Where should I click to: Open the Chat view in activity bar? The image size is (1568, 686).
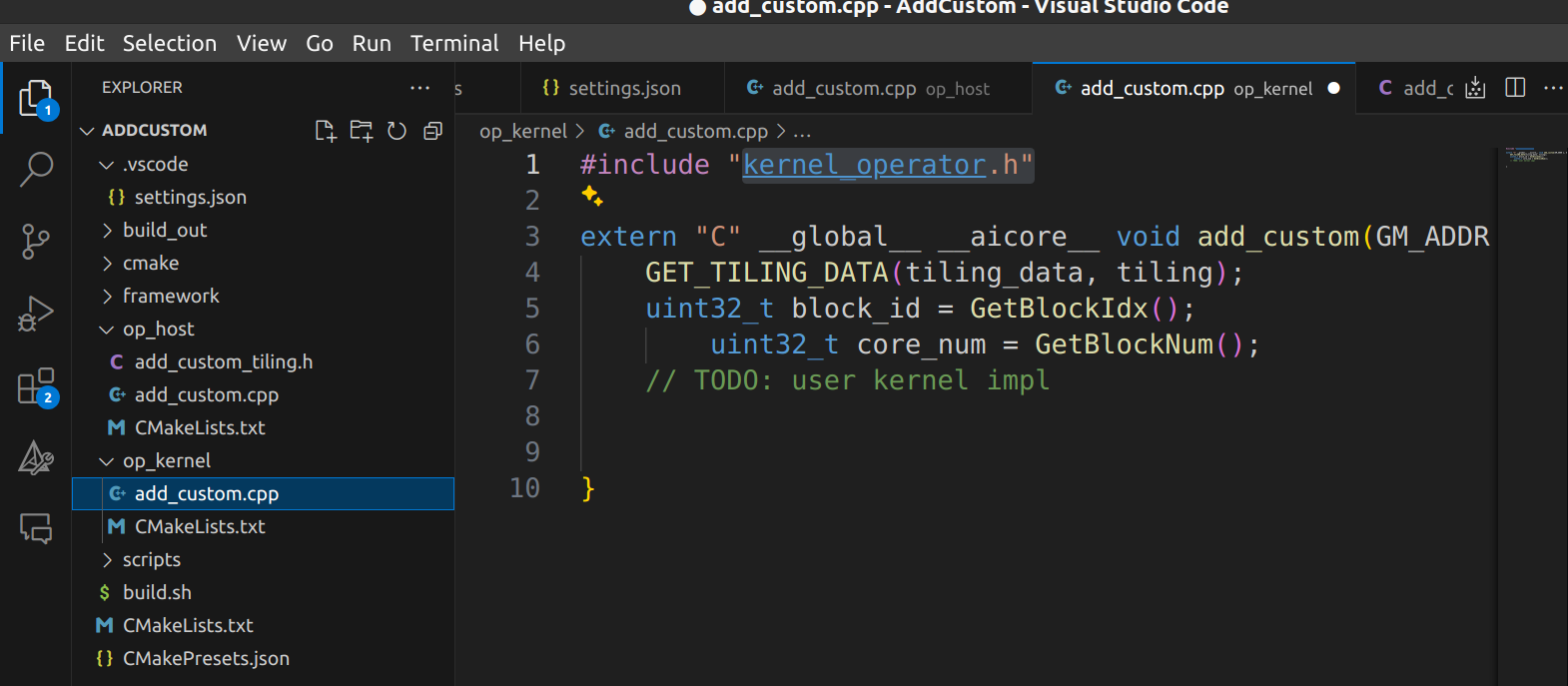(36, 528)
